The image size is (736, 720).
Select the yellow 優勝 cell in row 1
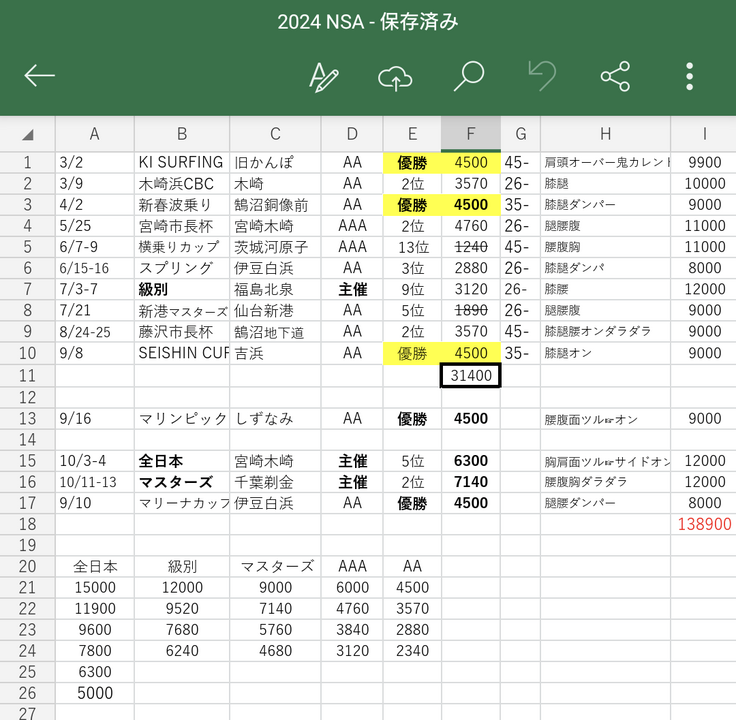[412, 162]
